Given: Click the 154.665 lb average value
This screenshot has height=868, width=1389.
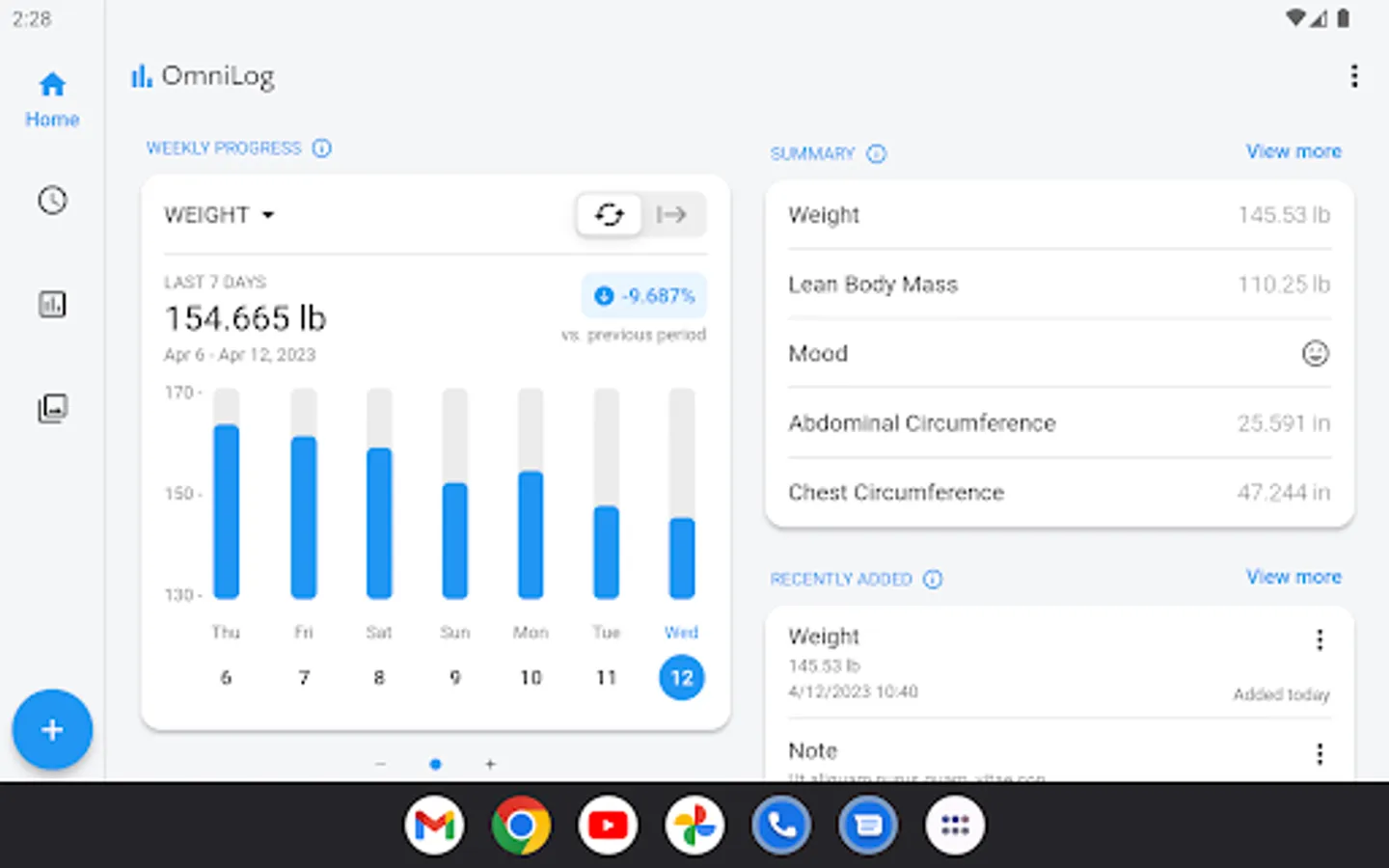Looking at the screenshot, I should [x=246, y=318].
